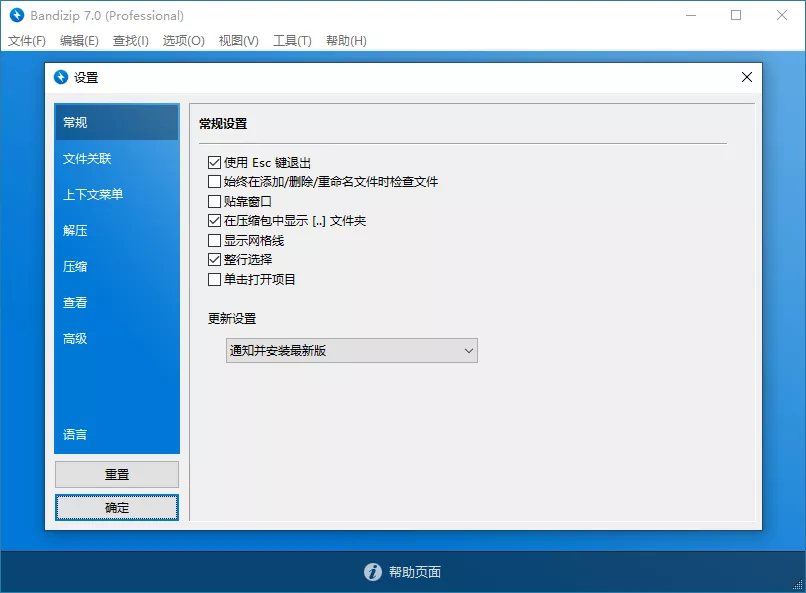Open the 文件(F) menu

(x=27, y=41)
